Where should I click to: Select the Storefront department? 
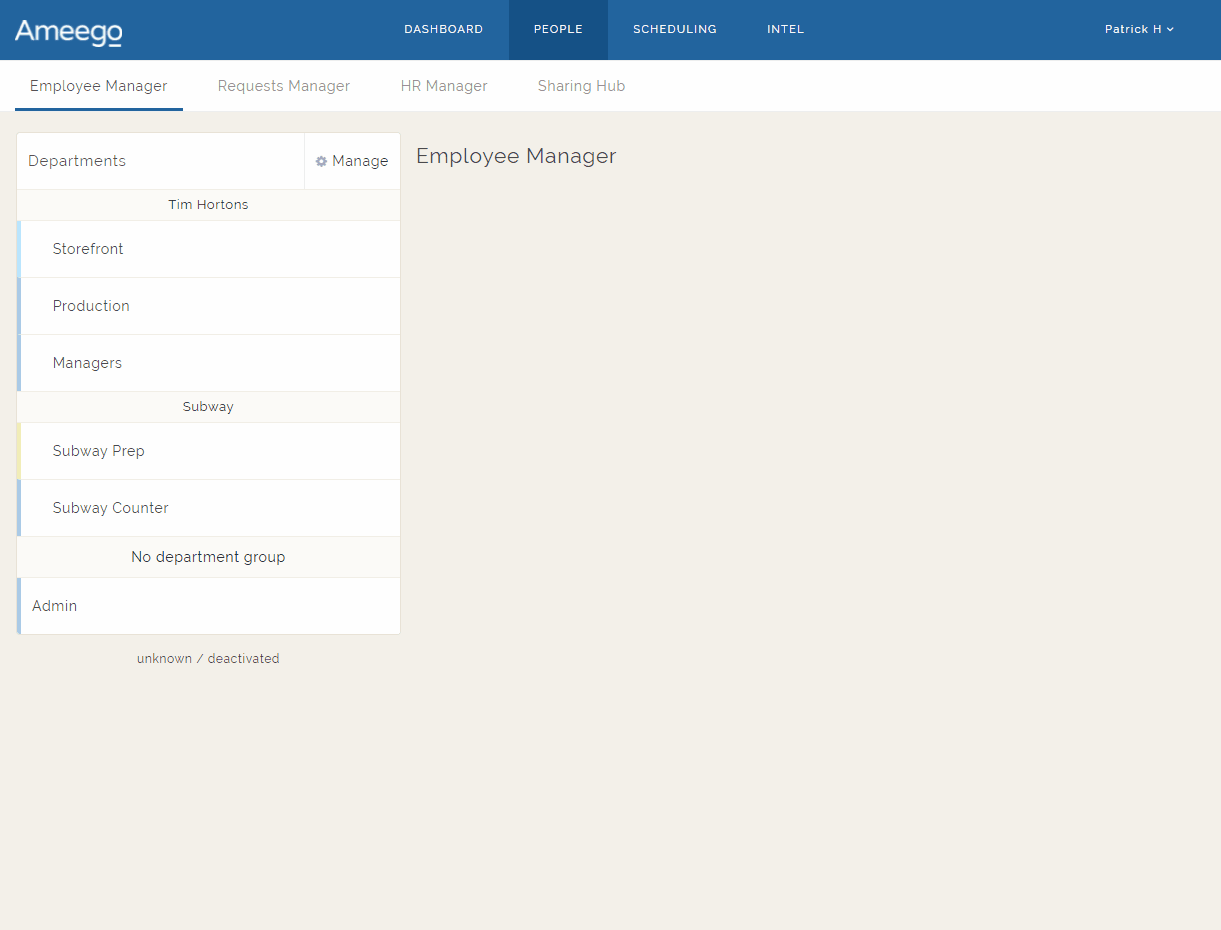[x=88, y=249]
